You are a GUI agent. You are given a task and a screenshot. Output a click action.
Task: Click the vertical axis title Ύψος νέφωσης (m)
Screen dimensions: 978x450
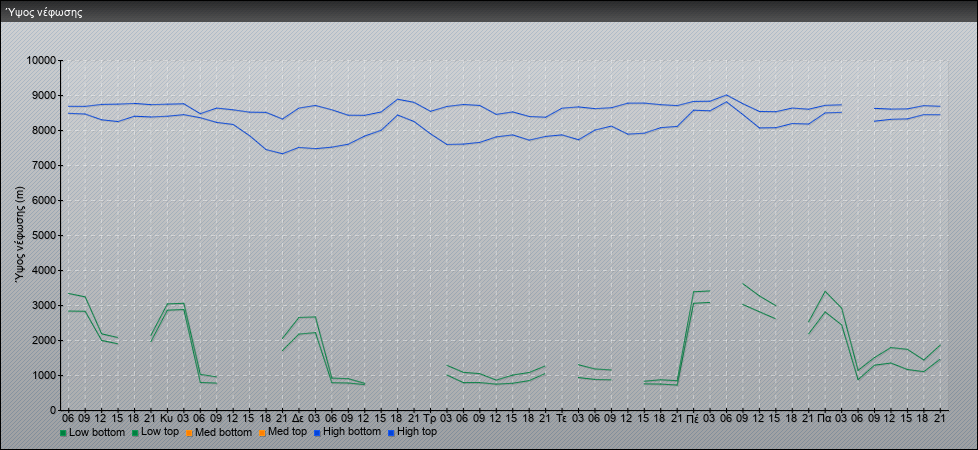pyautogui.click(x=21, y=234)
